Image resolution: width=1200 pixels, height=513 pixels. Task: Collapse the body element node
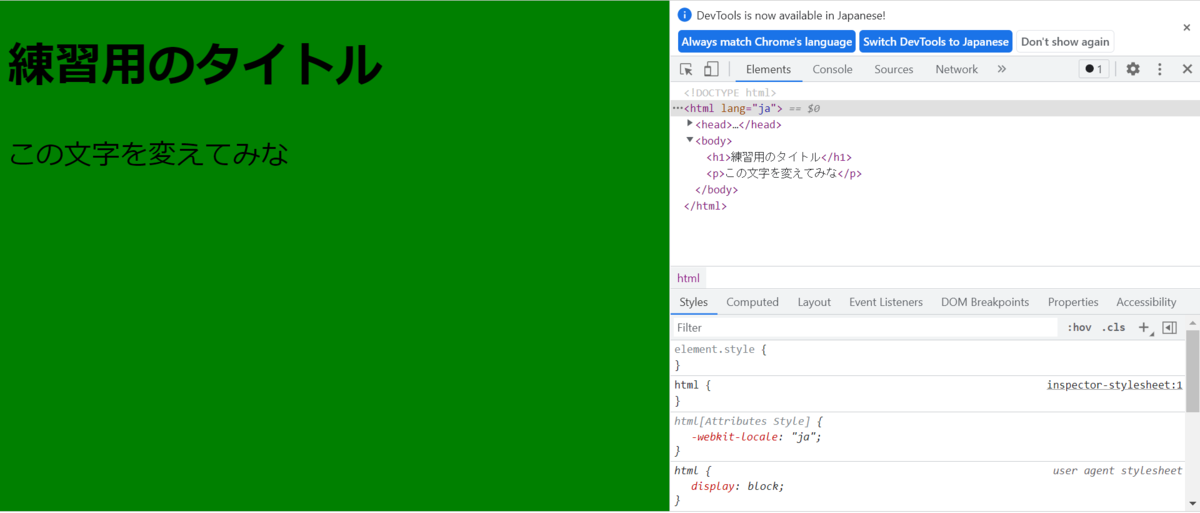coord(690,140)
